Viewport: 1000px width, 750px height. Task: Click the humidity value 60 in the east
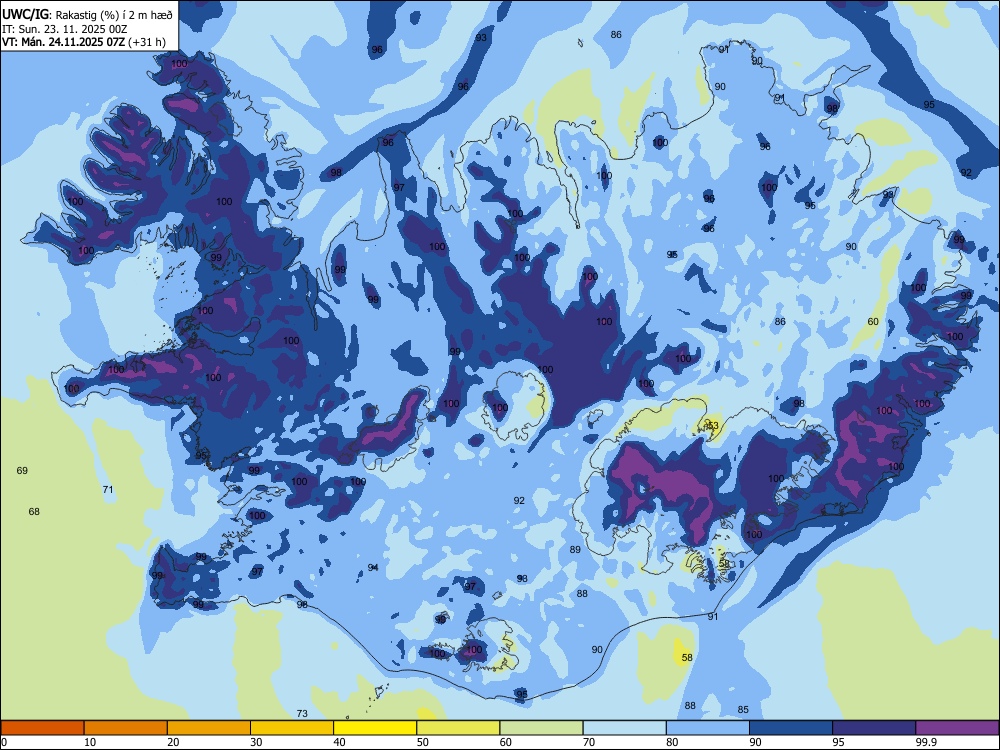click(x=873, y=321)
